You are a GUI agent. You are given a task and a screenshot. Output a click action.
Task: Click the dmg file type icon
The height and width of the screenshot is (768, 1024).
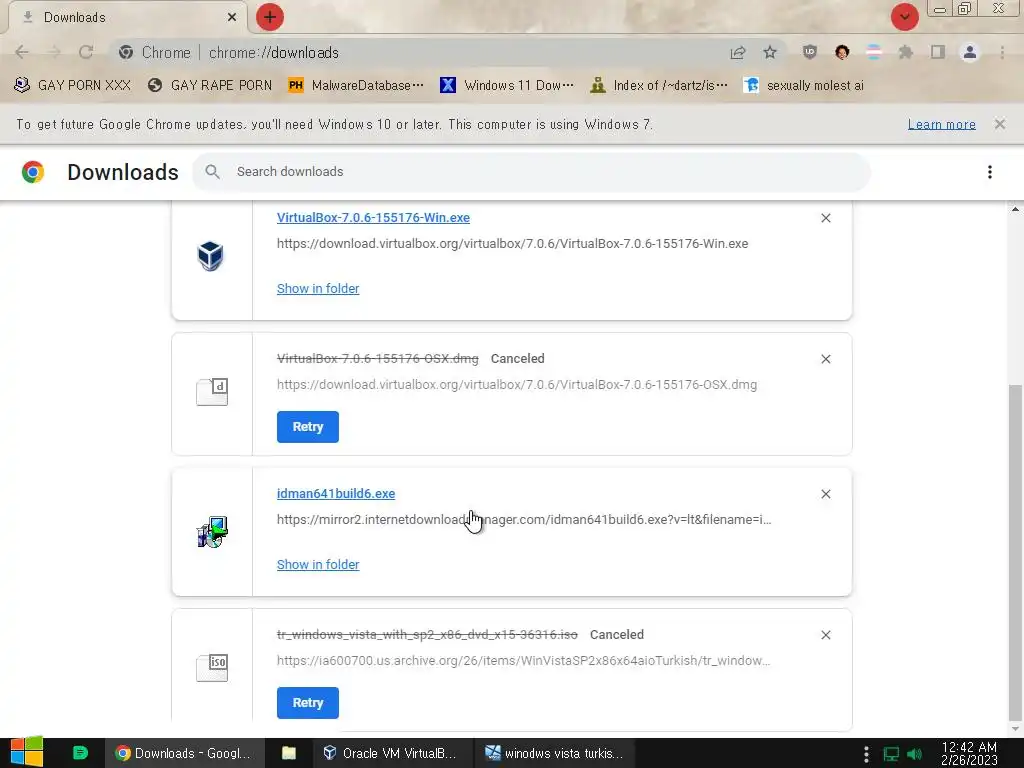pyautogui.click(x=212, y=392)
